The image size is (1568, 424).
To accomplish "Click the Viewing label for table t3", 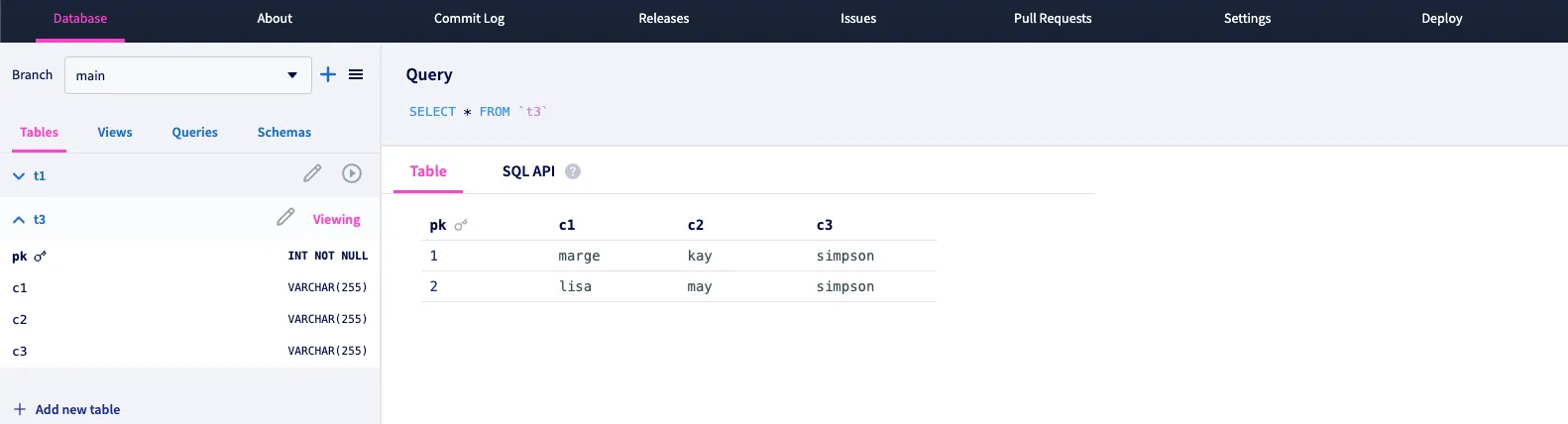I will [336, 220].
